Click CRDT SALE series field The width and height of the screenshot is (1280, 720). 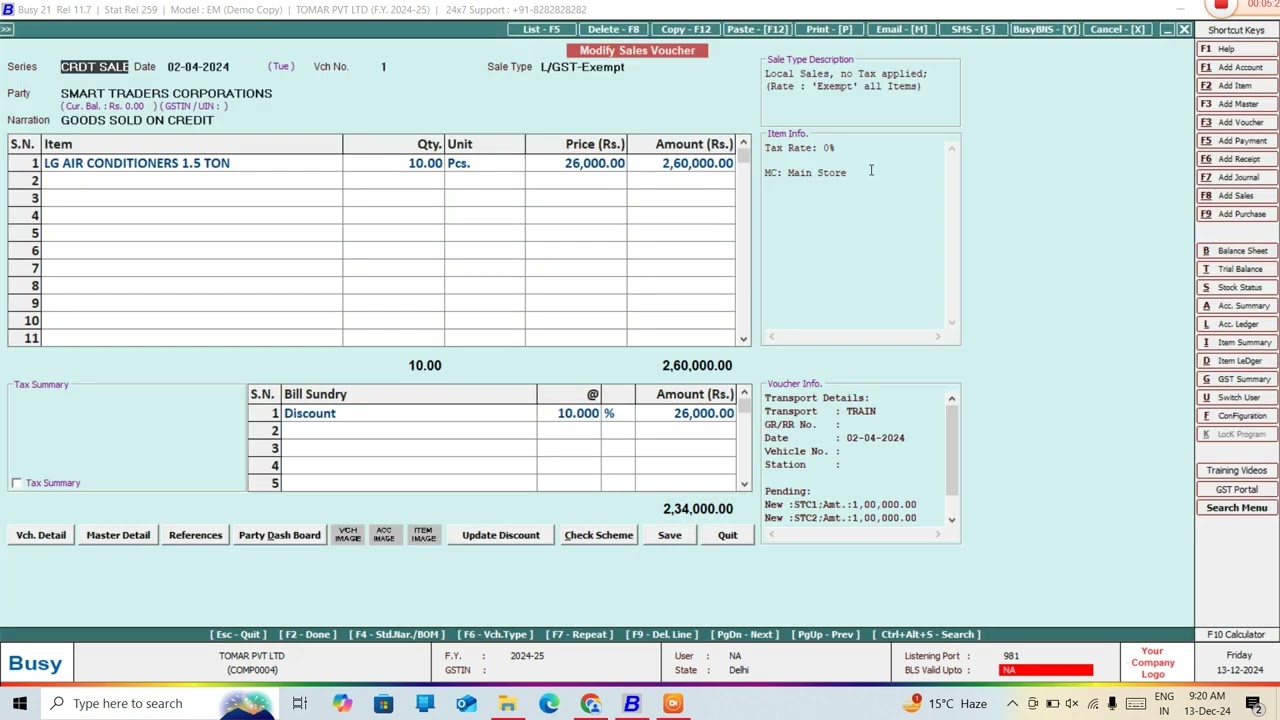pos(94,67)
